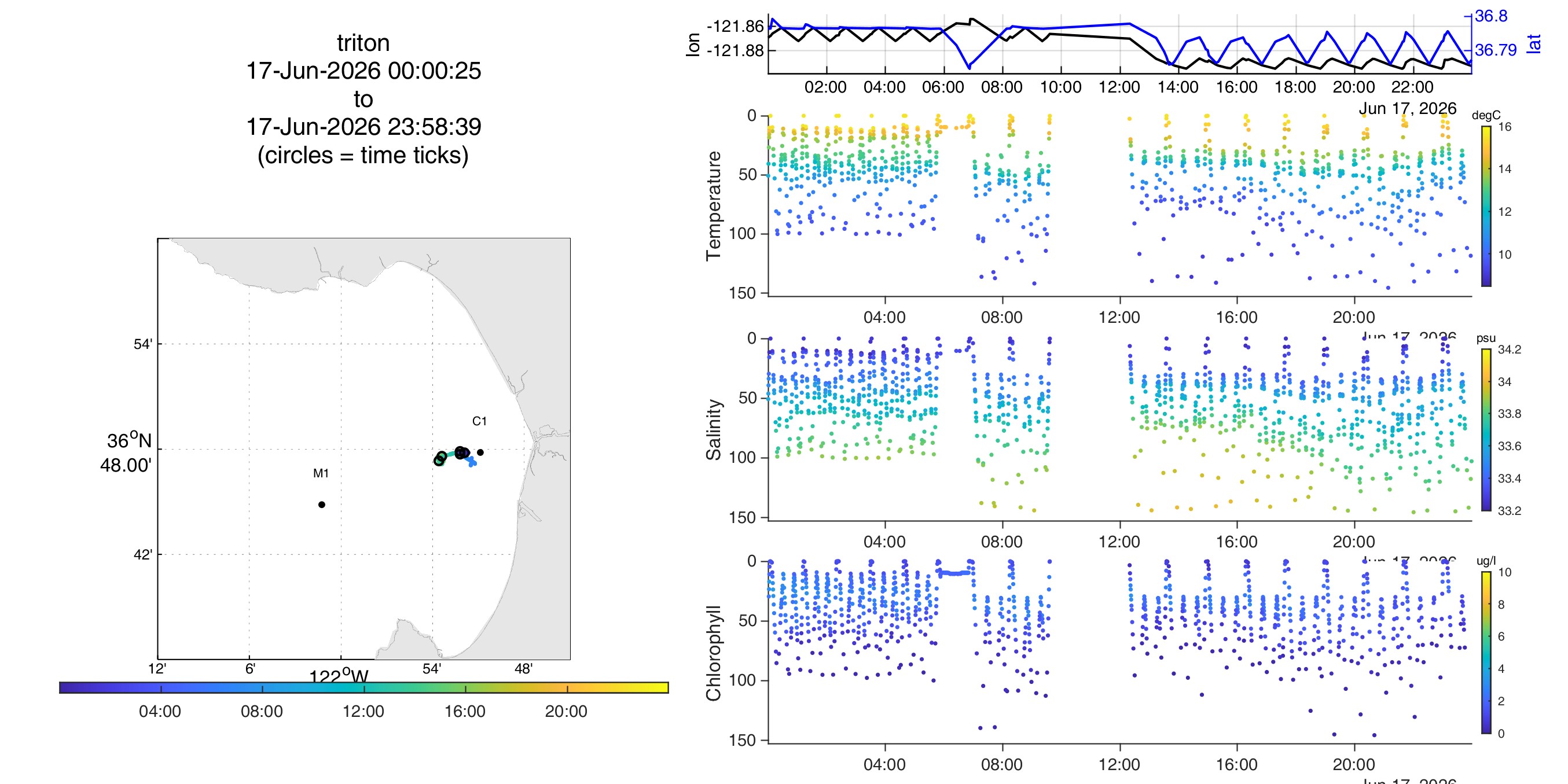The image size is (1568, 784).
Task: Click the Chlorophyll axis label
Action: pyautogui.click(x=714, y=653)
